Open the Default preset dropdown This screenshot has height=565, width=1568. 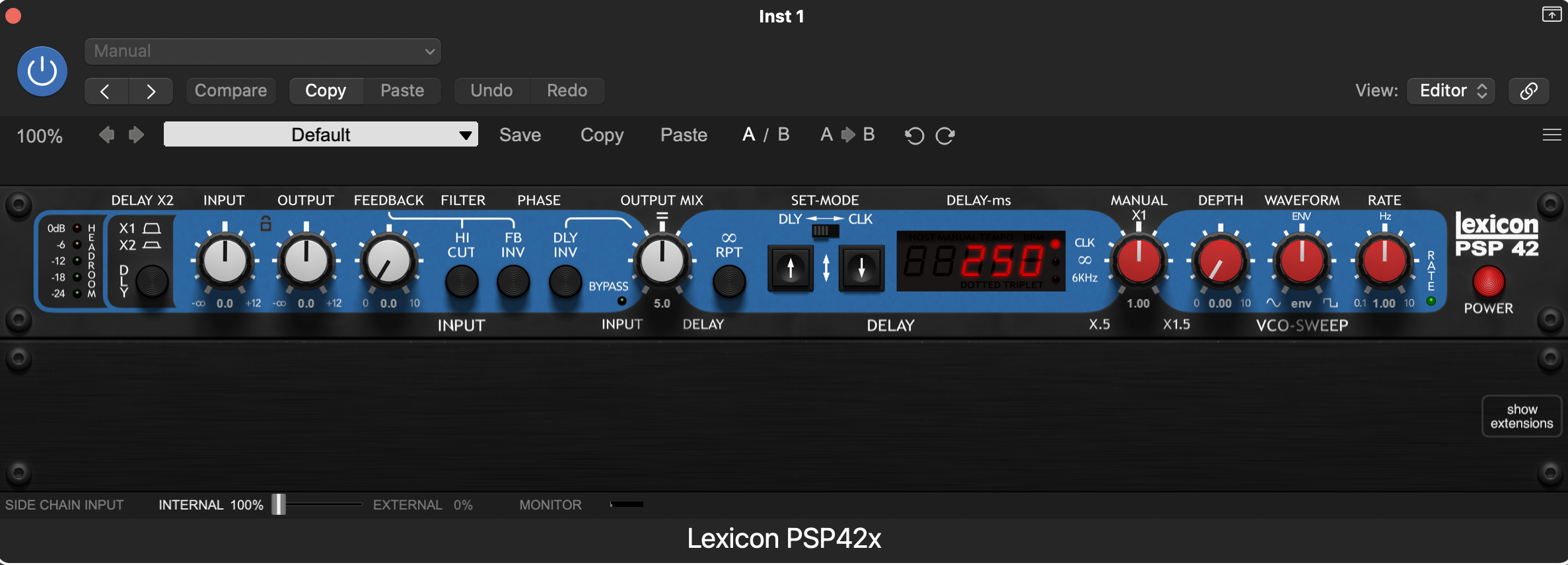tap(321, 135)
